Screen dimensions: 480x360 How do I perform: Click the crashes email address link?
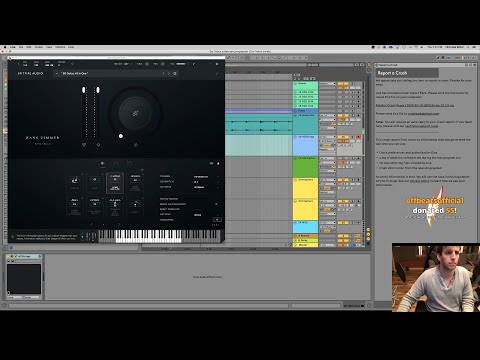[x=423, y=114]
